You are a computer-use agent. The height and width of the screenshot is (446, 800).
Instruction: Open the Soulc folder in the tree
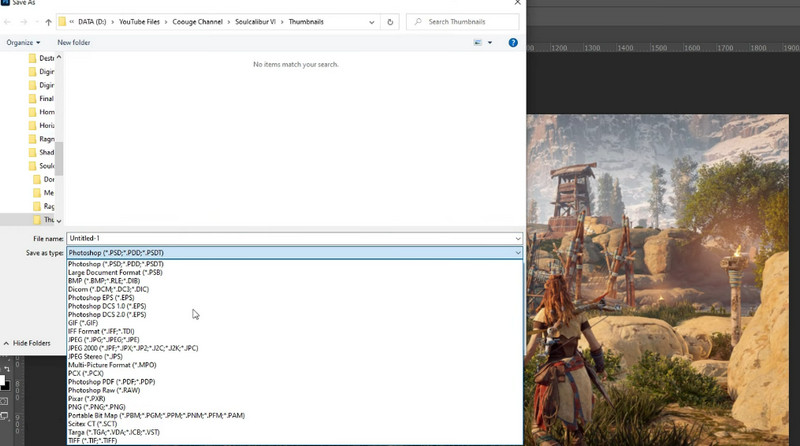point(41,166)
